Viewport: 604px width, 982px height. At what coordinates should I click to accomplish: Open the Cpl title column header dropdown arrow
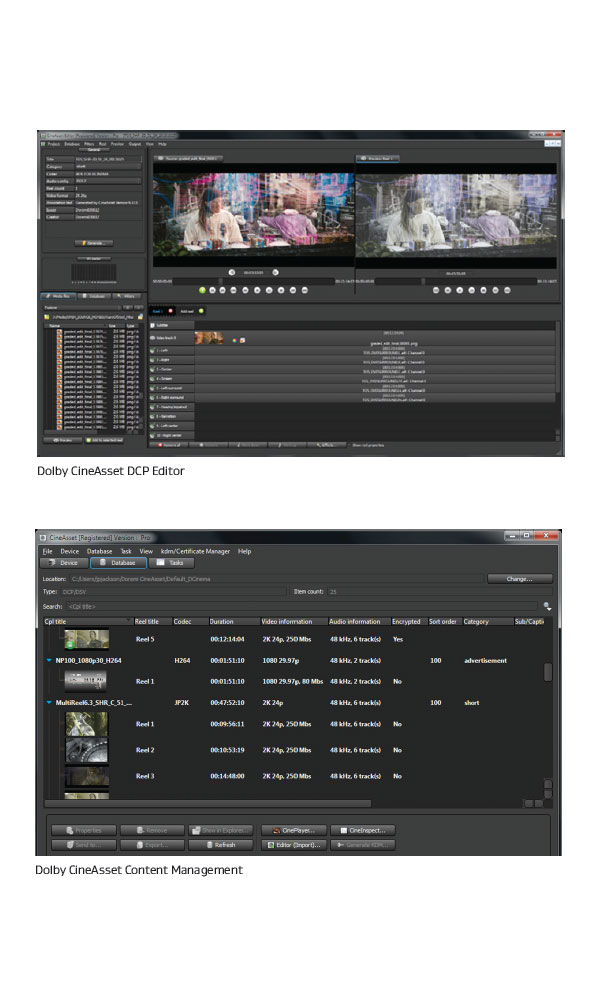tap(128, 622)
